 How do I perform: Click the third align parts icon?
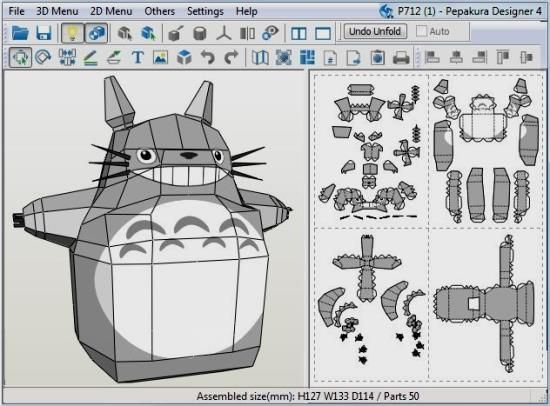(x=479, y=57)
